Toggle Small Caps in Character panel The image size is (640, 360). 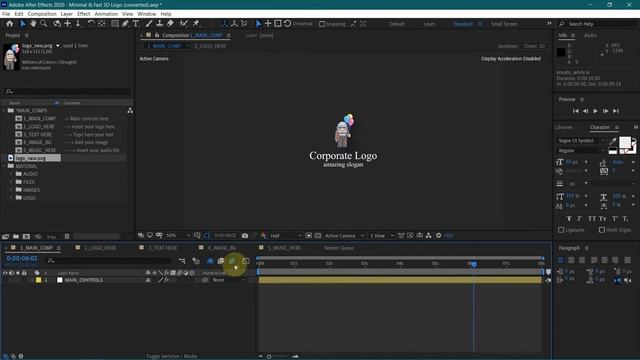(603, 219)
